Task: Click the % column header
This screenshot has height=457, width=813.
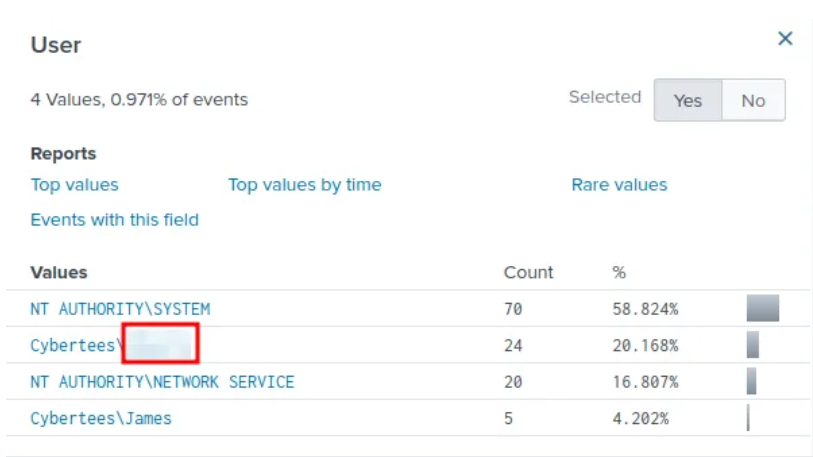Action: point(619,272)
